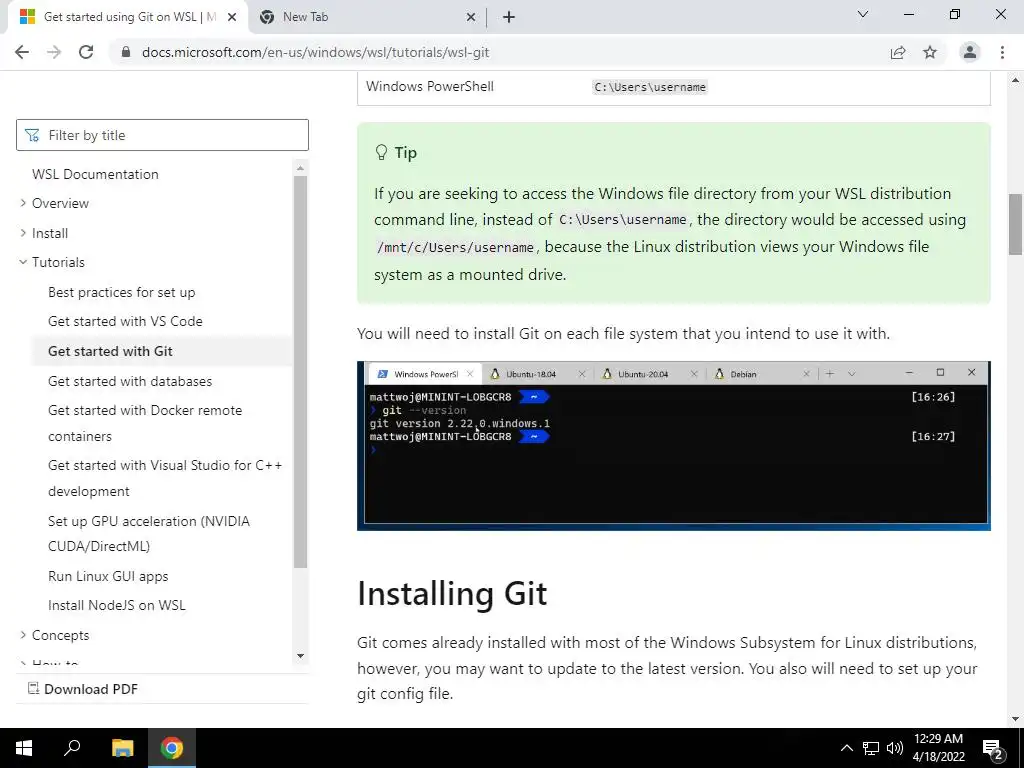Open network status tray icon
The width and height of the screenshot is (1024, 768).
[871, 748]
